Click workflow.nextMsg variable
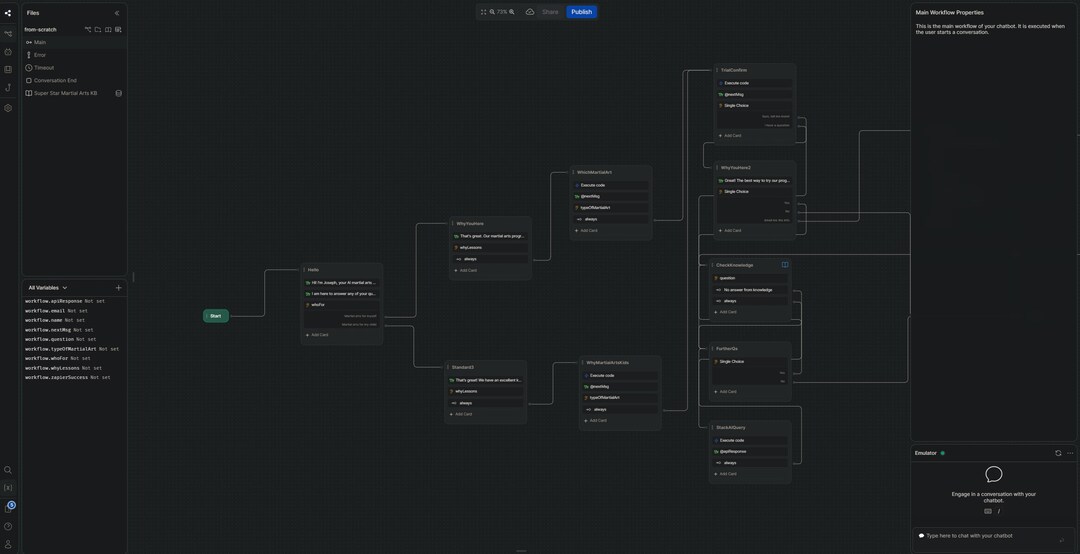 click(x=59, y=330)
